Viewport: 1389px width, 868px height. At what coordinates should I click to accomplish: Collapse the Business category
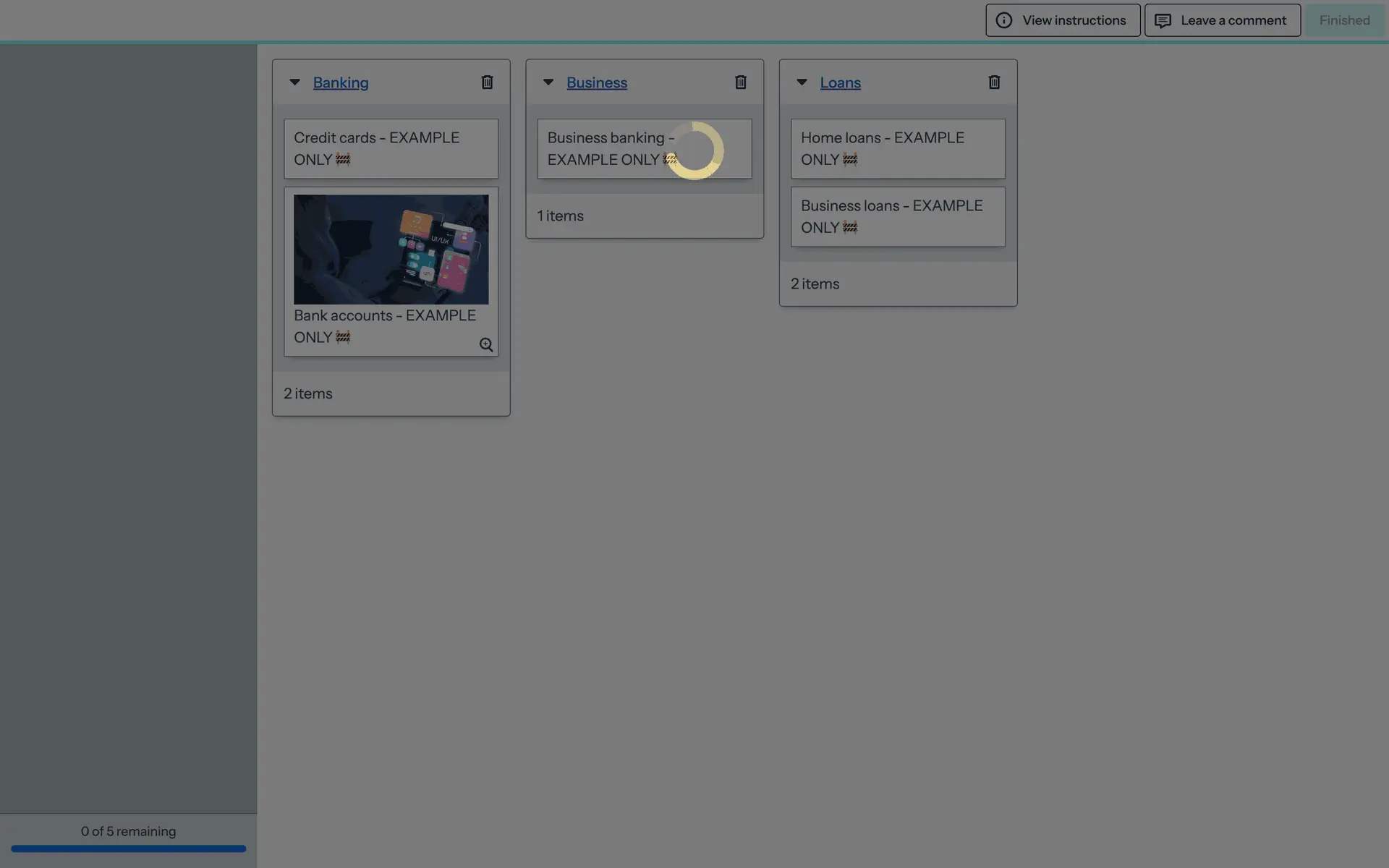(x=548, y=82)
